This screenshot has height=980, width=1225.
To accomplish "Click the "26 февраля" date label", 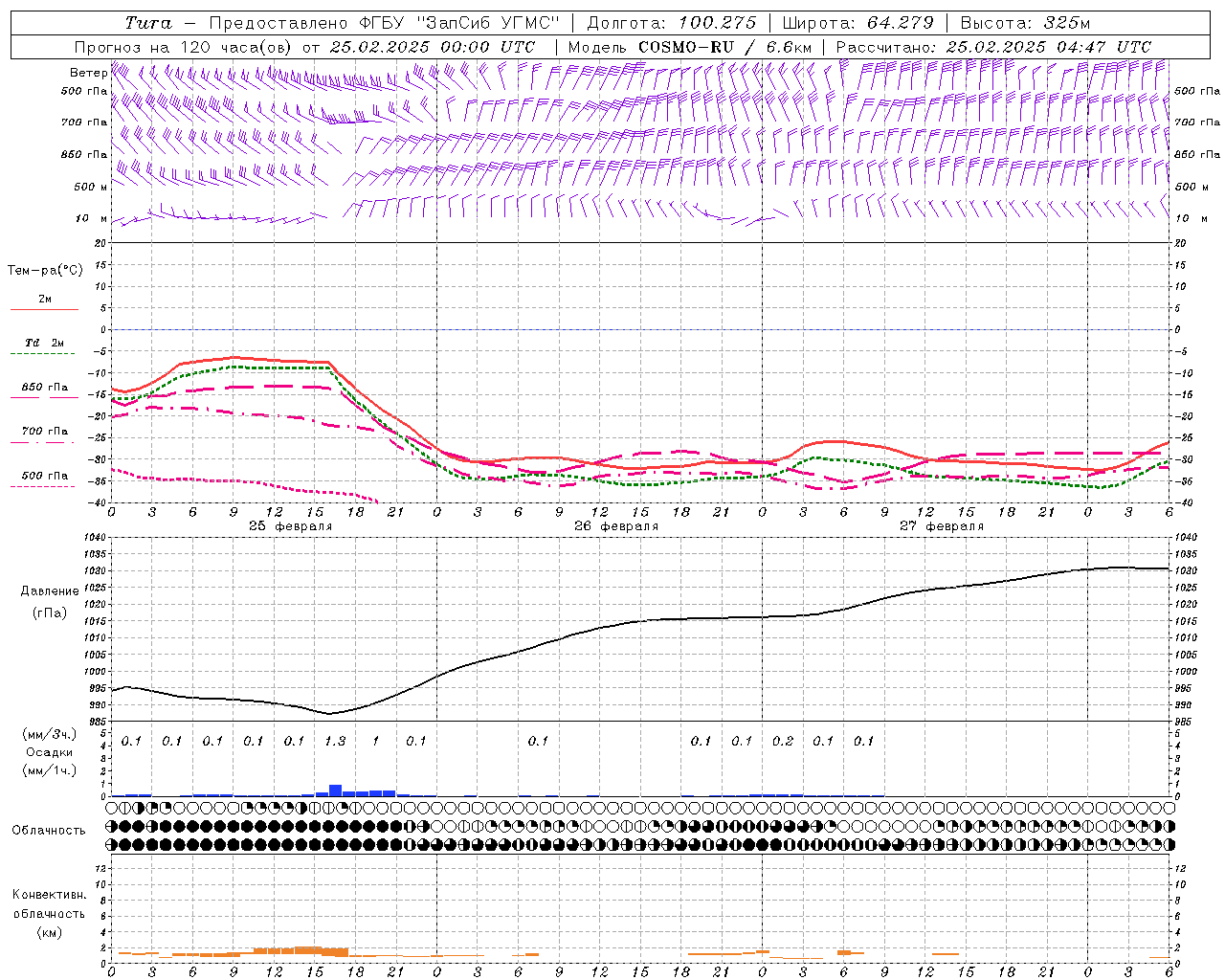I will [x=615, y=526].
